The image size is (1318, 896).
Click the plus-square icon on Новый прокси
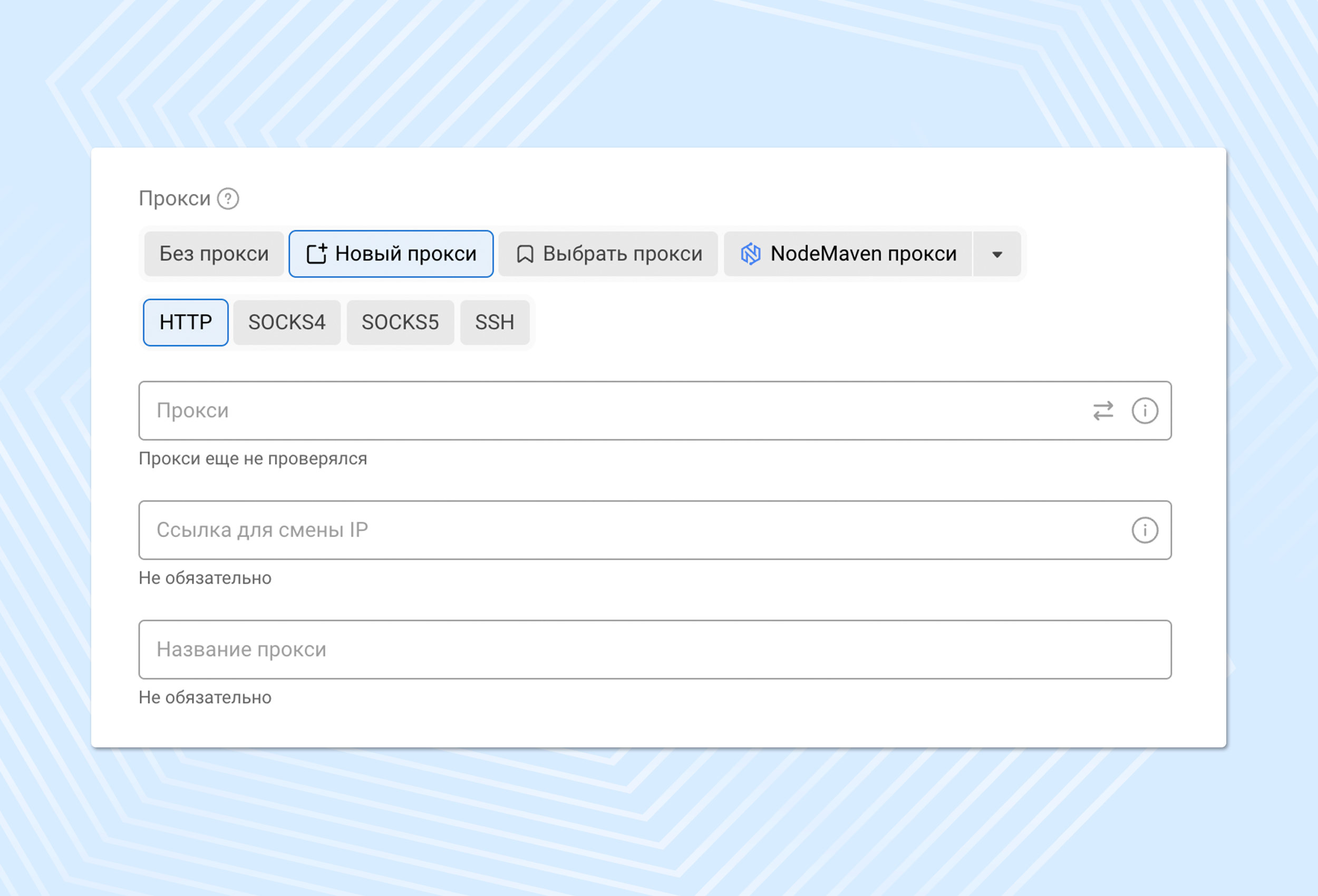point(316,254)
